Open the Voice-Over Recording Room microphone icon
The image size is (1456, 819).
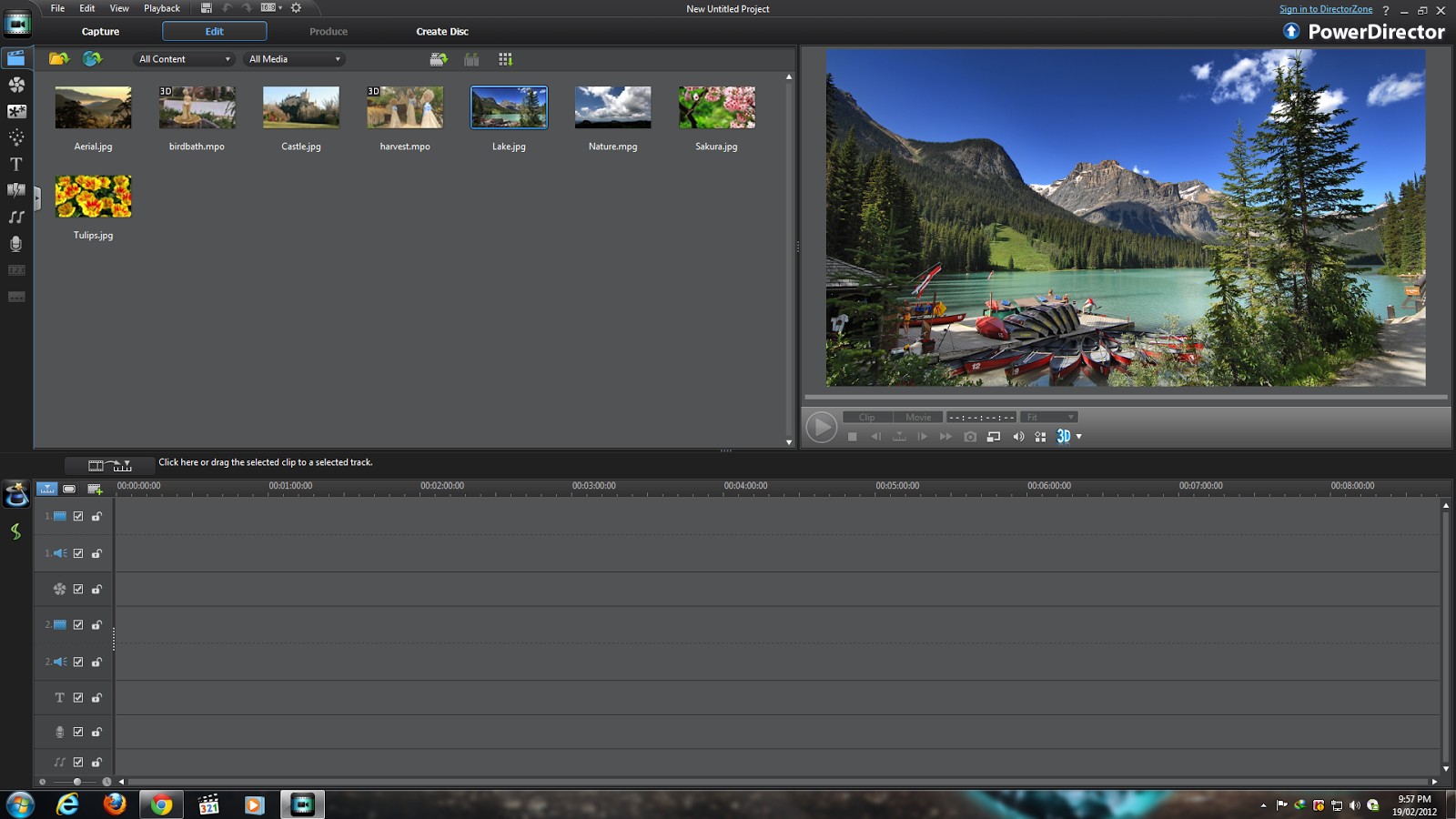(x=16, y=243)
